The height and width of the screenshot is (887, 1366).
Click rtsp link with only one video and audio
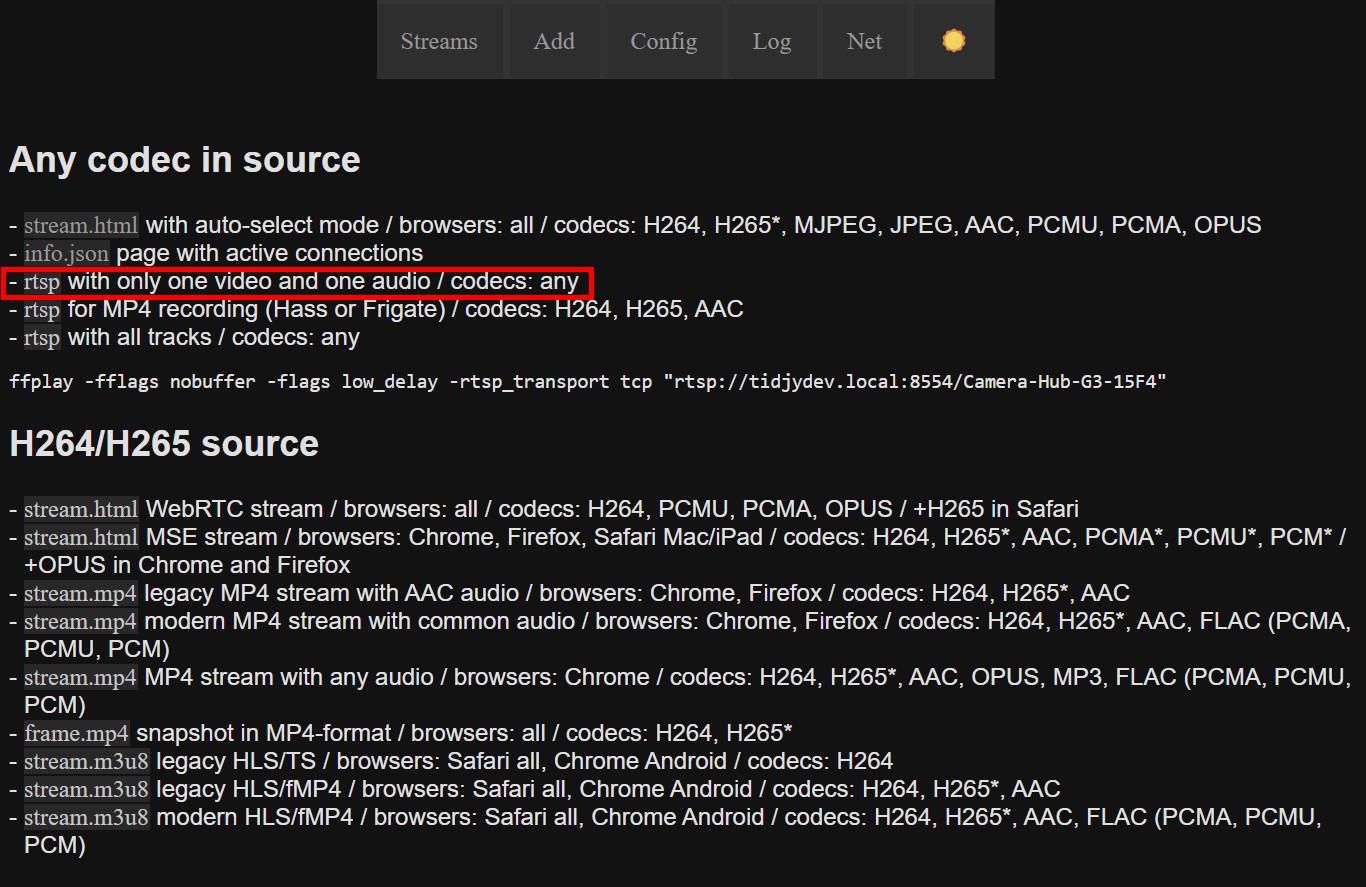click(x=42, y=282)
